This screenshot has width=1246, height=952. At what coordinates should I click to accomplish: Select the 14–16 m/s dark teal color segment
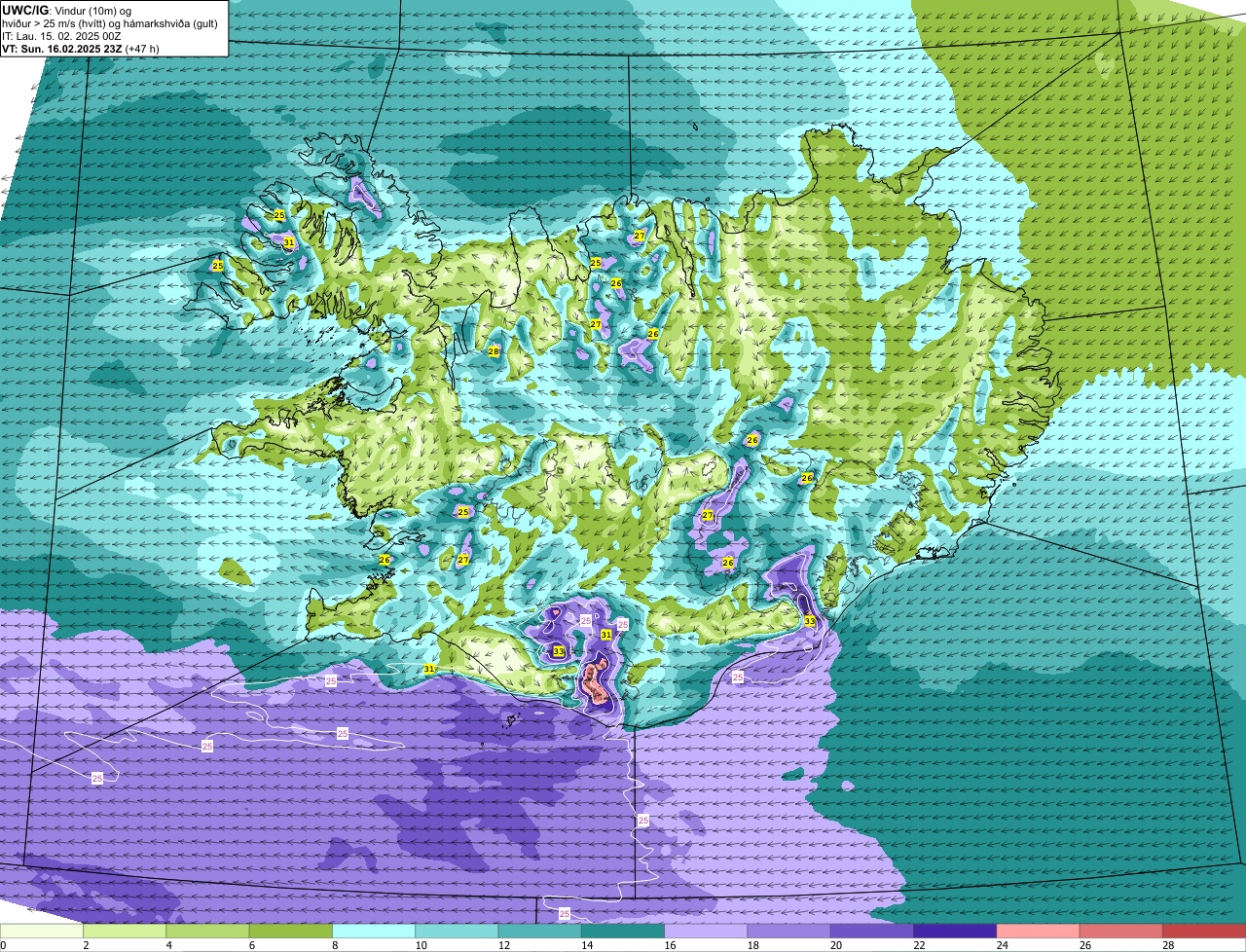click(623, 932)
